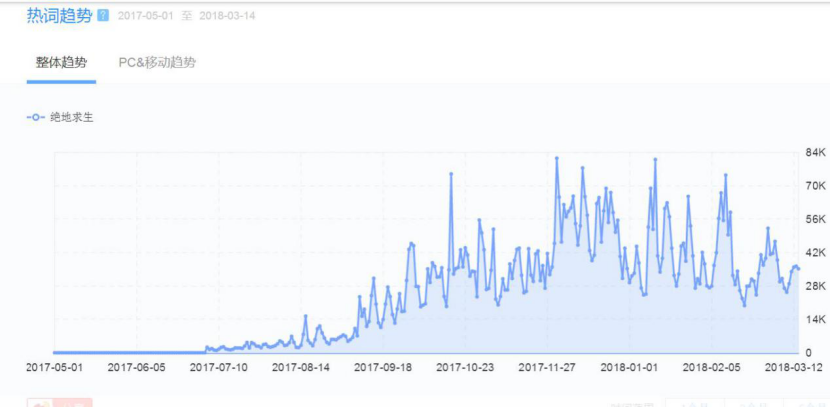Click the 2017-10-23 x-axis date label
Image resolution: width=830 pixels, height=408 pixels.
[464, 367]
